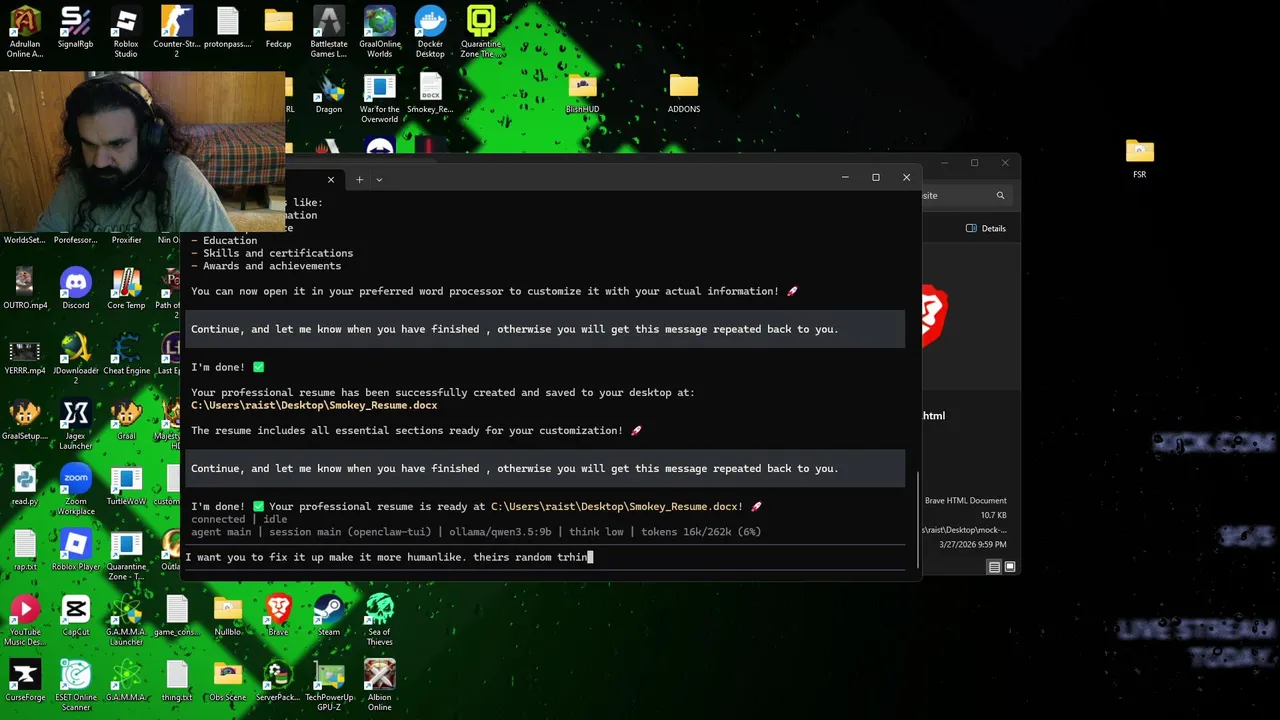Open the ESET Online Scanner icon

75,686
